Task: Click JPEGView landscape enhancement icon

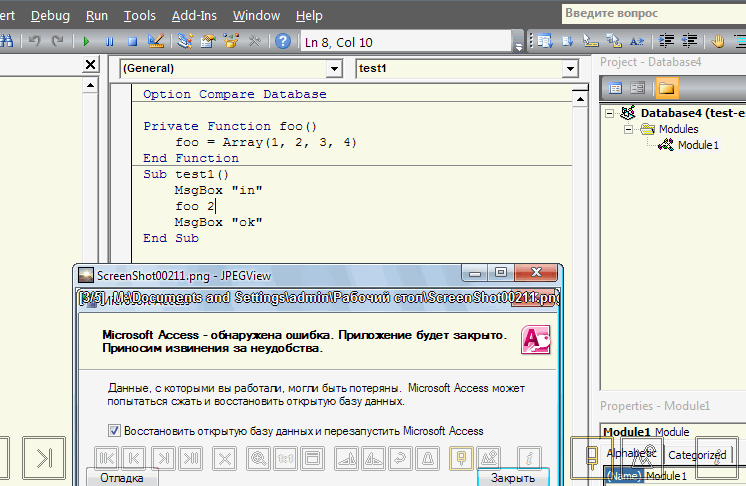Action: [489, 459]
